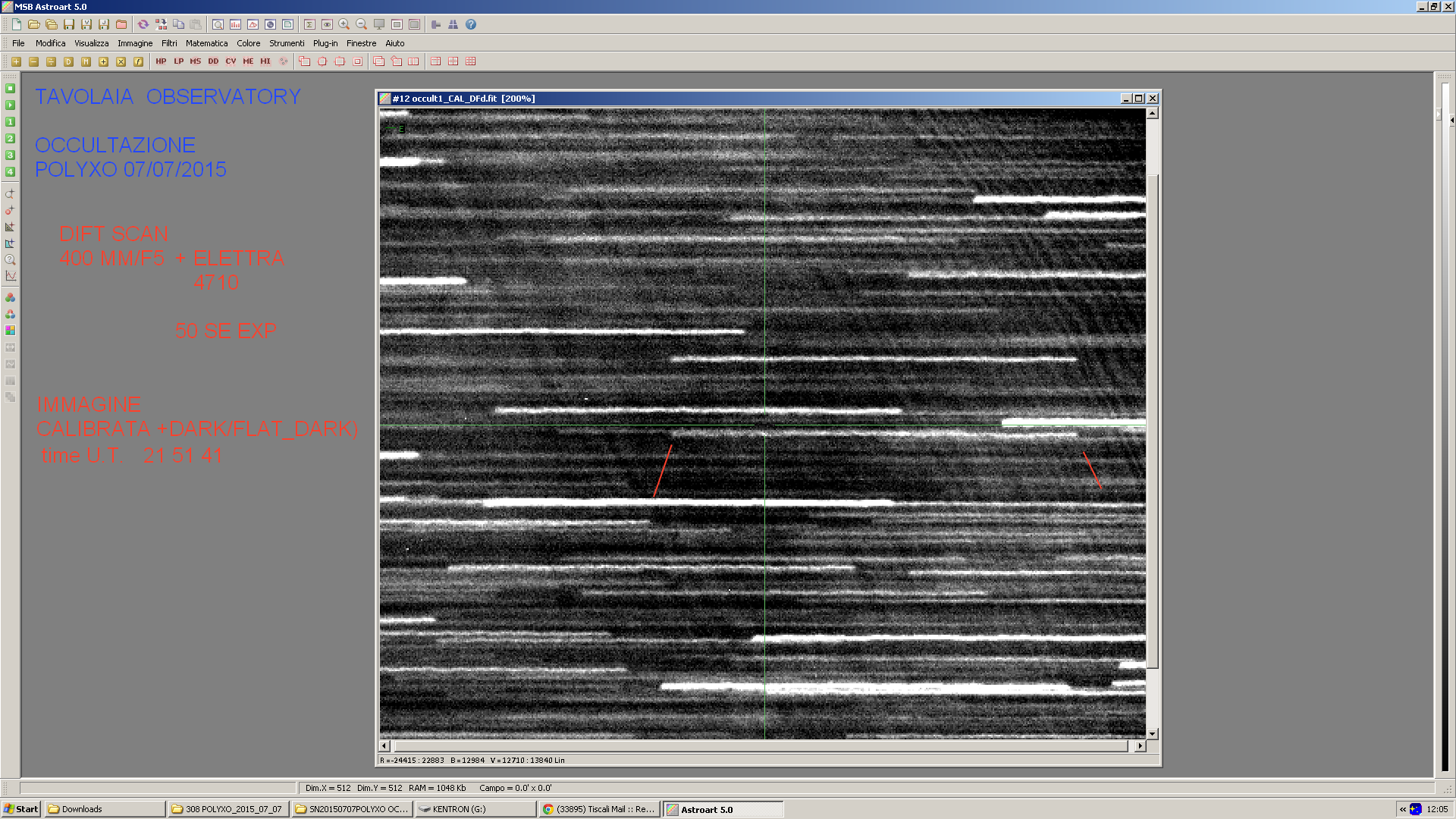Apply LP low-pass filter
The image size is (1456, 819).
point(178,61)
